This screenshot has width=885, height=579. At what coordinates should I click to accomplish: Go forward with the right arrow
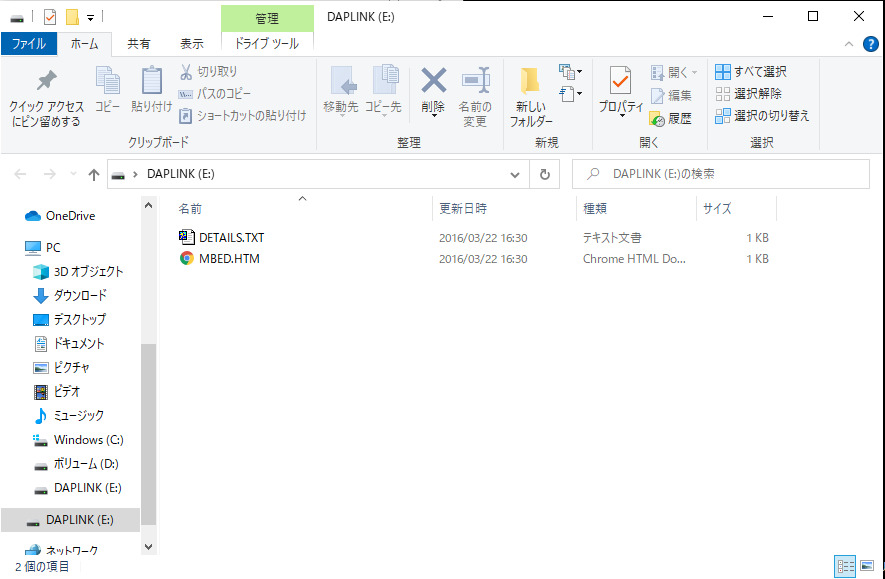50,174
